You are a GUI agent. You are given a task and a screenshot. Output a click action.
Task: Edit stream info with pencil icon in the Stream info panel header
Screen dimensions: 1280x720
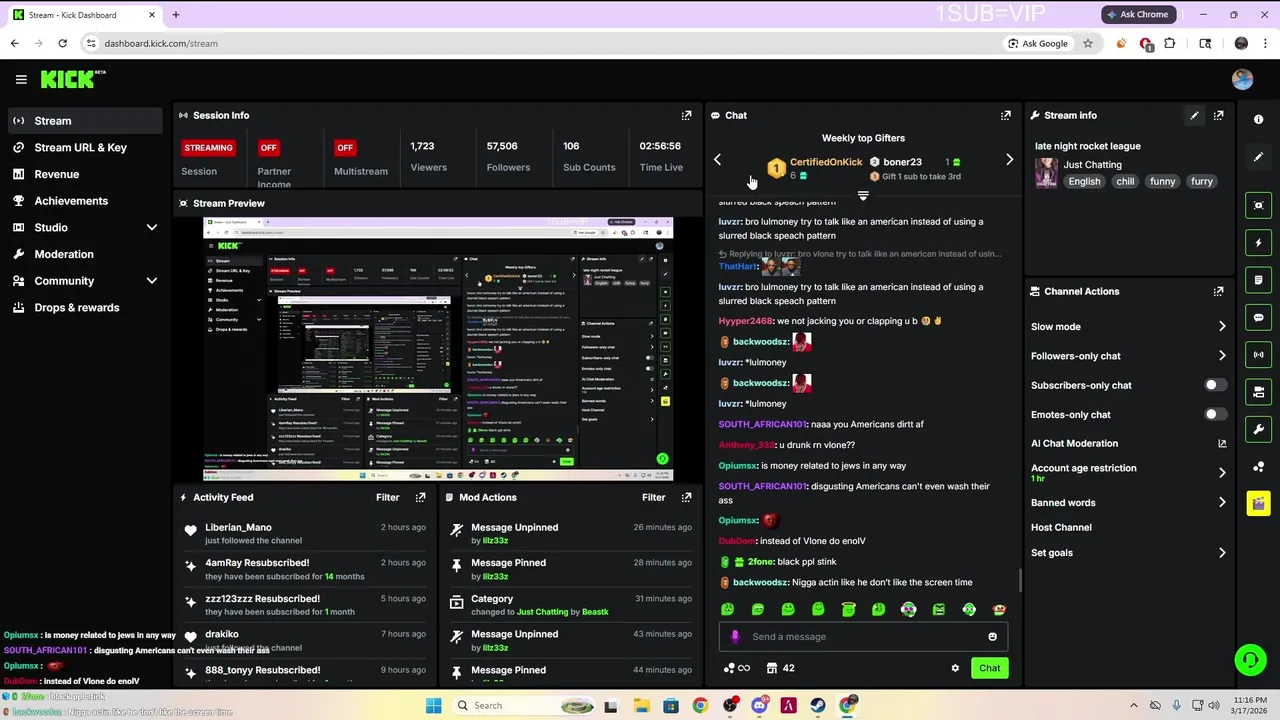pos(1194,116)
